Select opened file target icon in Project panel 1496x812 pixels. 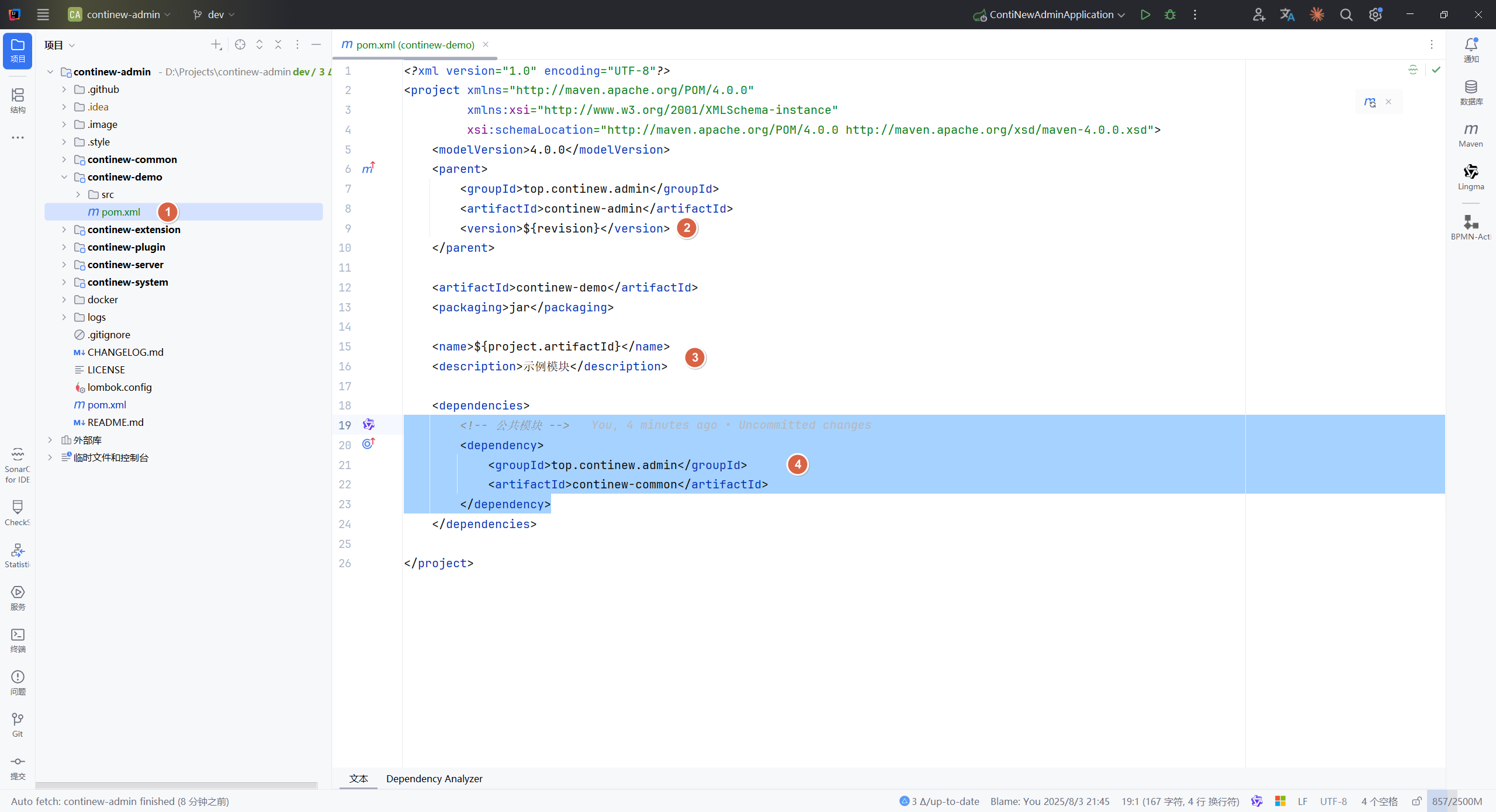[240, 44]
